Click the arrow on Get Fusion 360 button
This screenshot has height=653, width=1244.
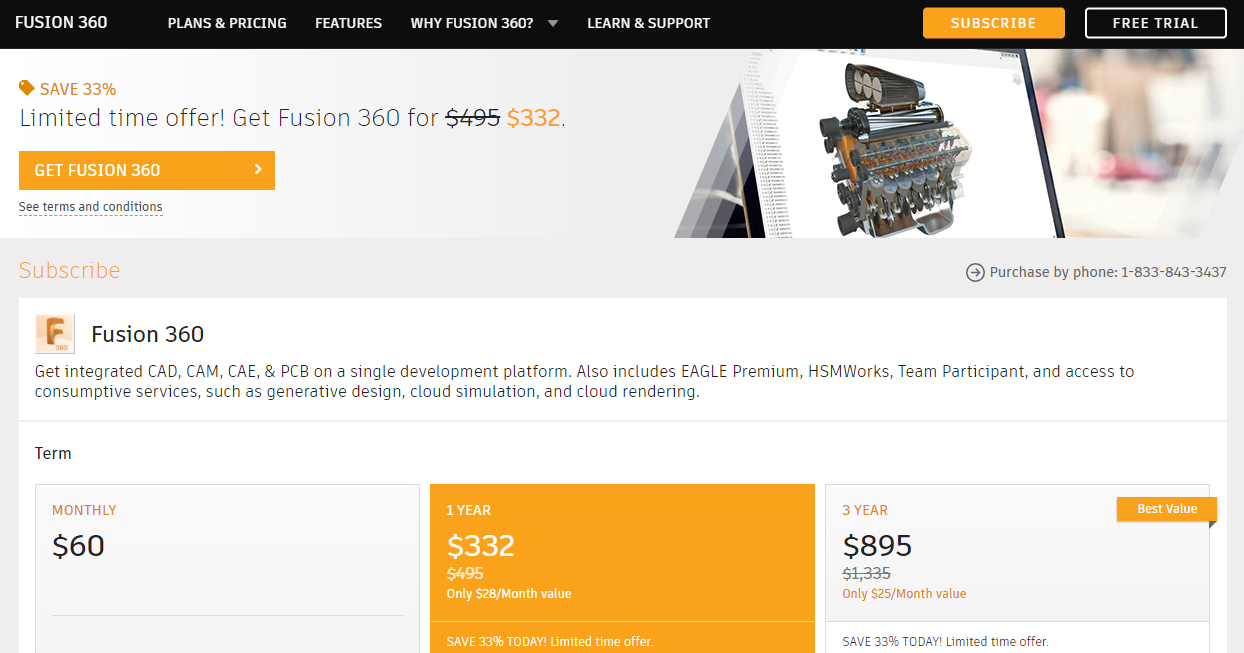(x=258, y=170)
